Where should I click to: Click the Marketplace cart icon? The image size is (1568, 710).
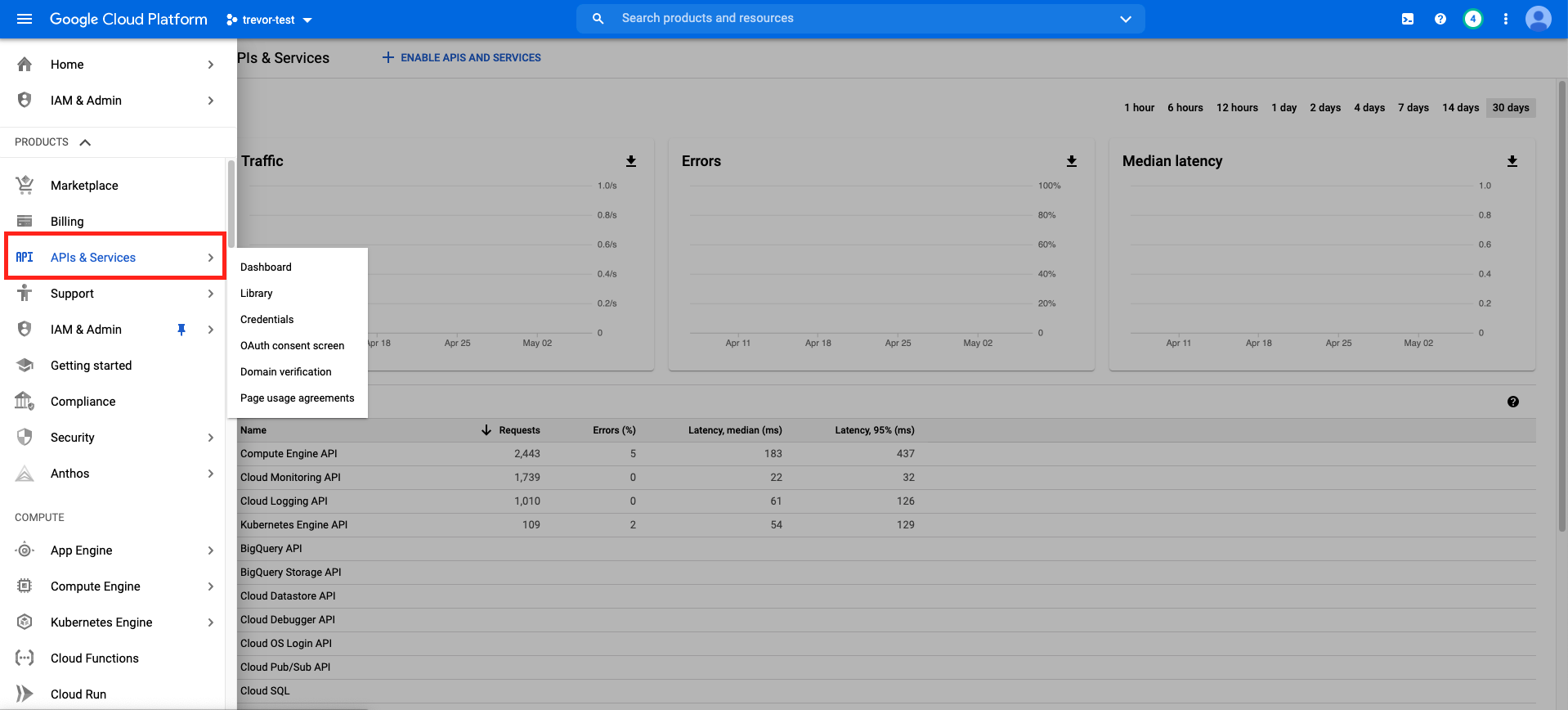25,185
